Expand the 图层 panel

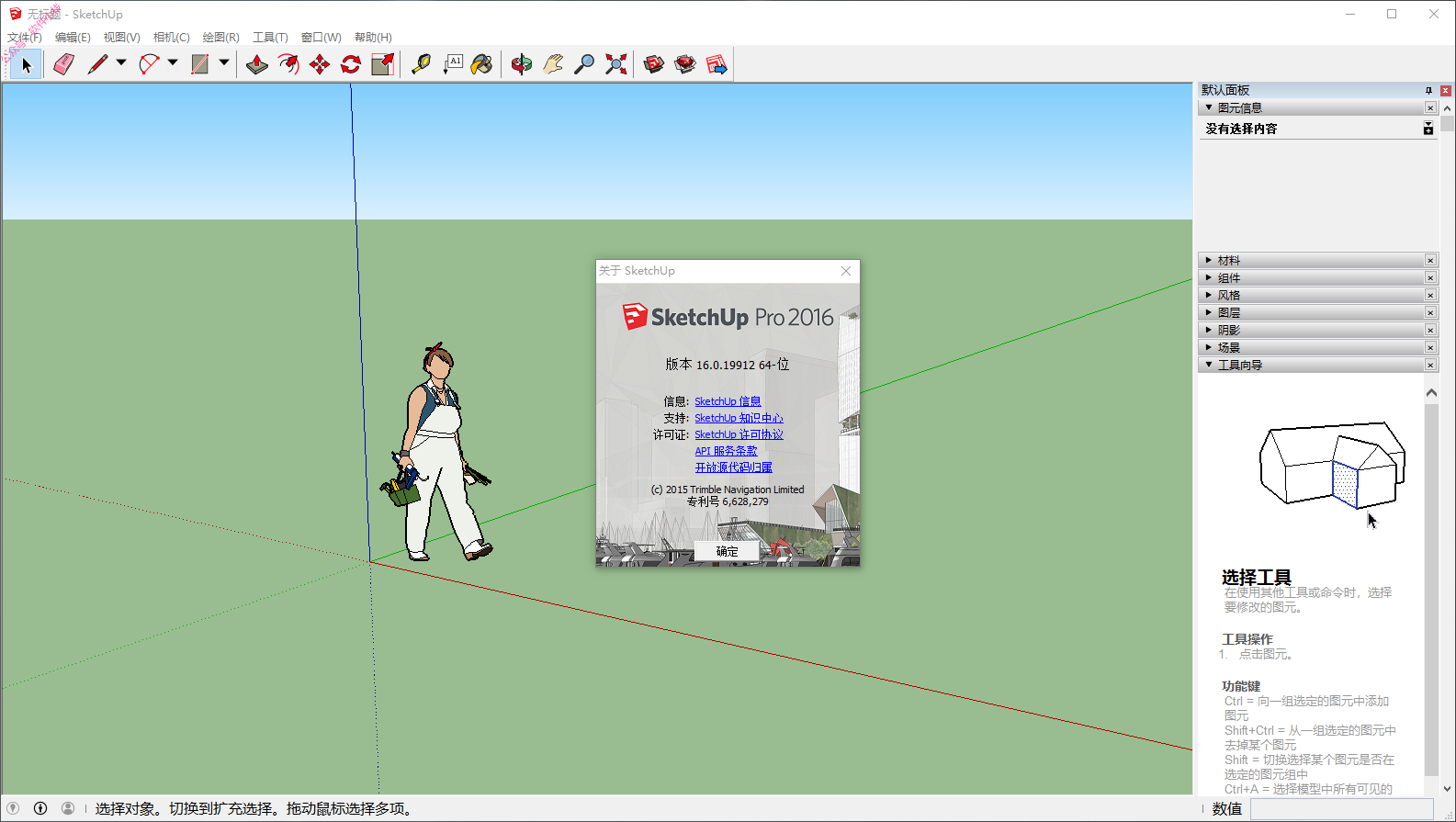[1209, 312]
